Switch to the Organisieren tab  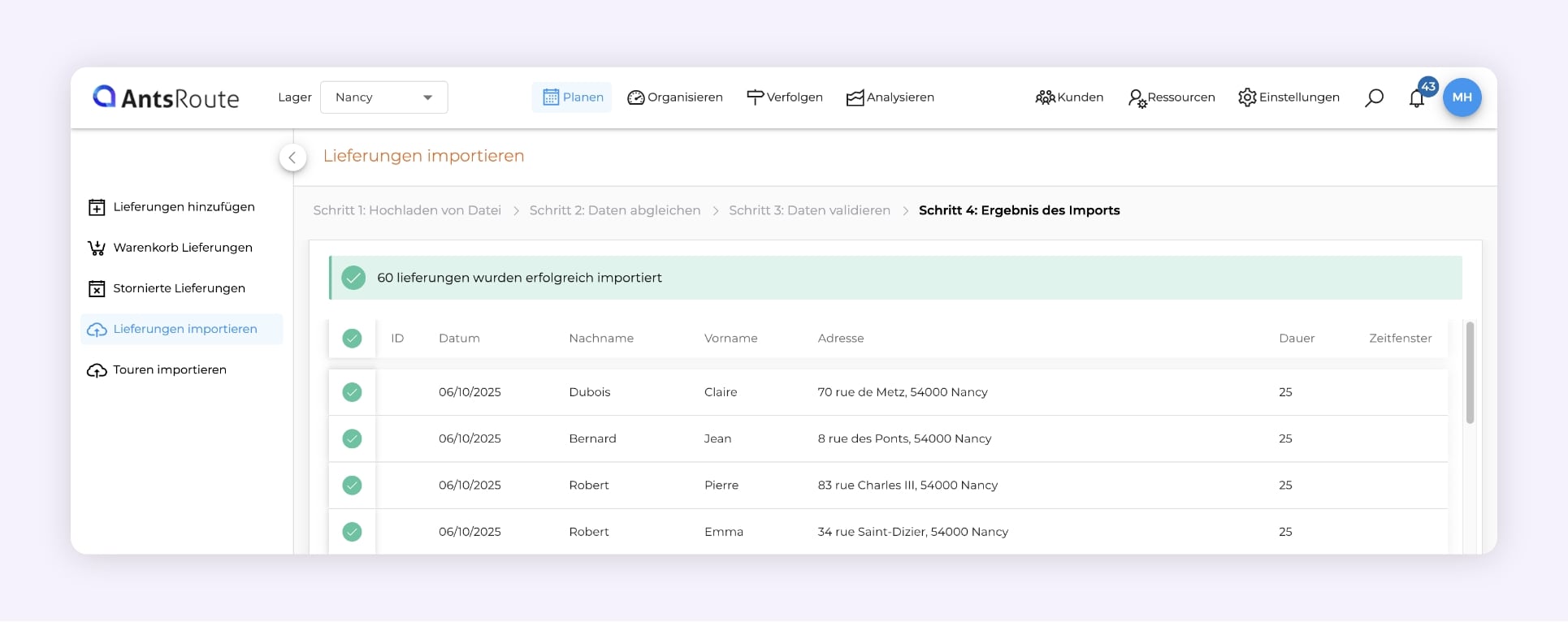tap(674, 97)
